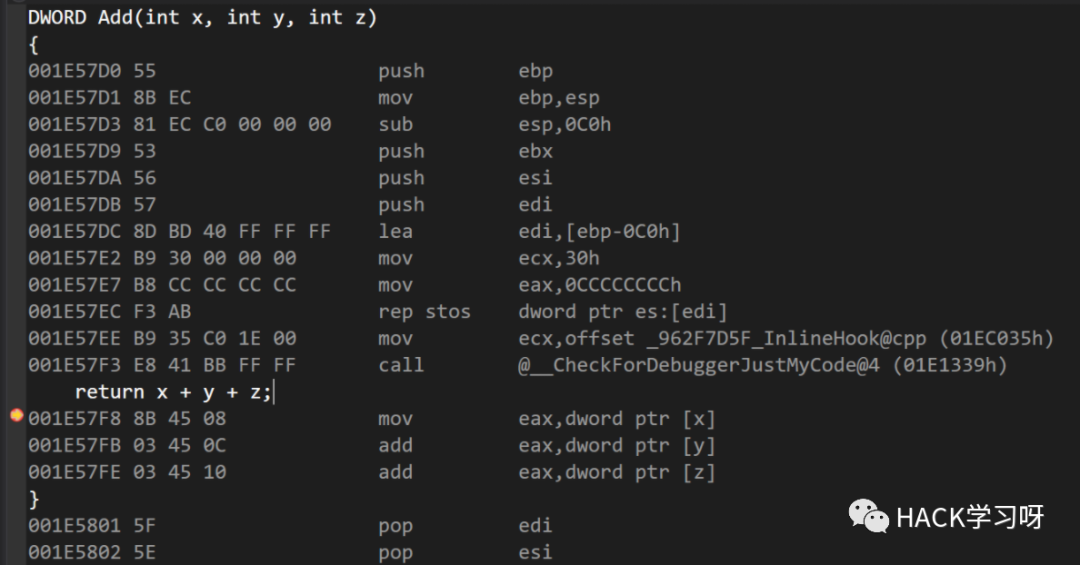1080x565 pixels.
Task: Click the WeChat logo in the watermark
Action: pos(869,517)
